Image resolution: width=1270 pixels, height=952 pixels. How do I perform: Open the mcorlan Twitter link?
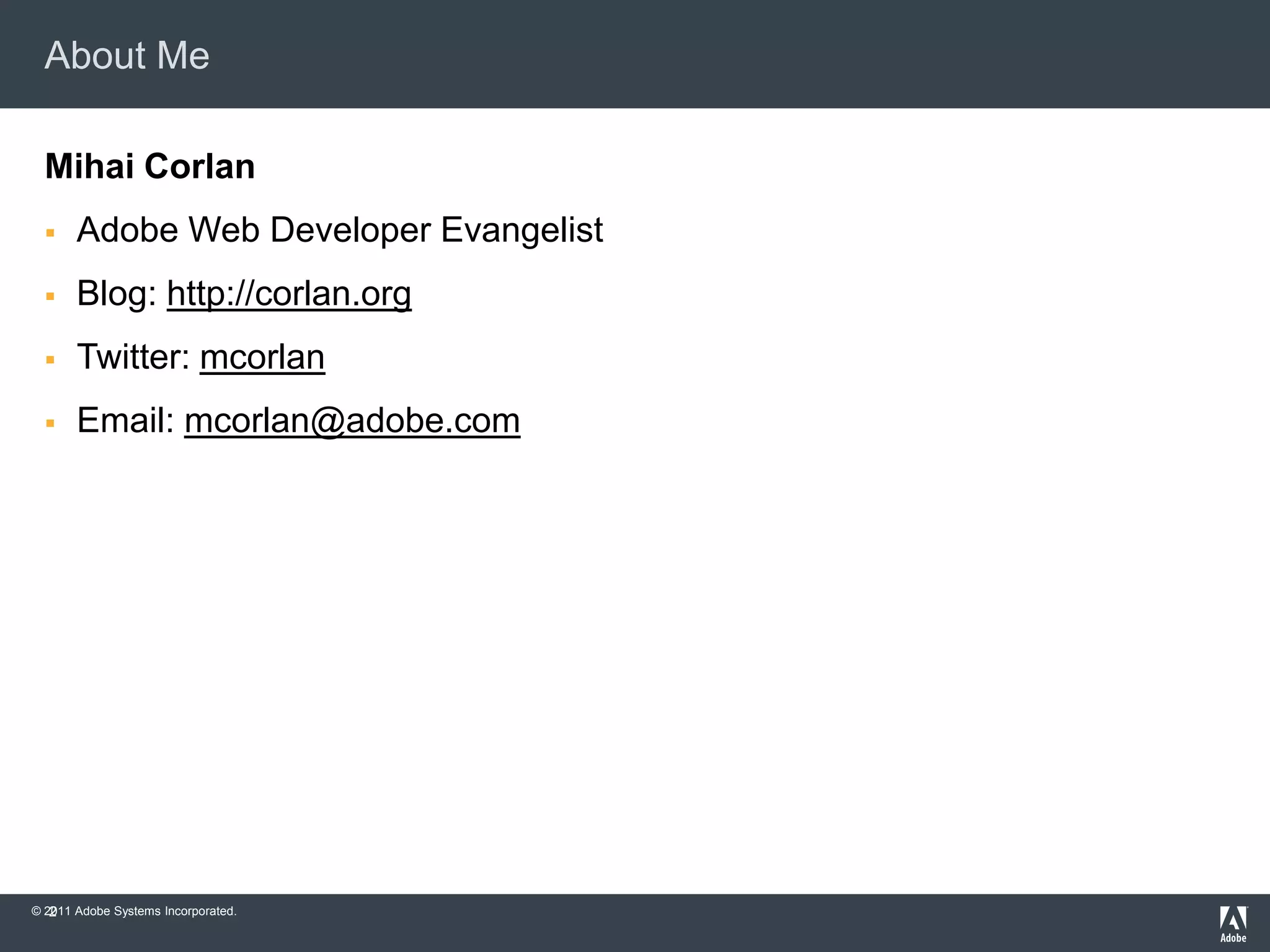click(x=262, y=357)
